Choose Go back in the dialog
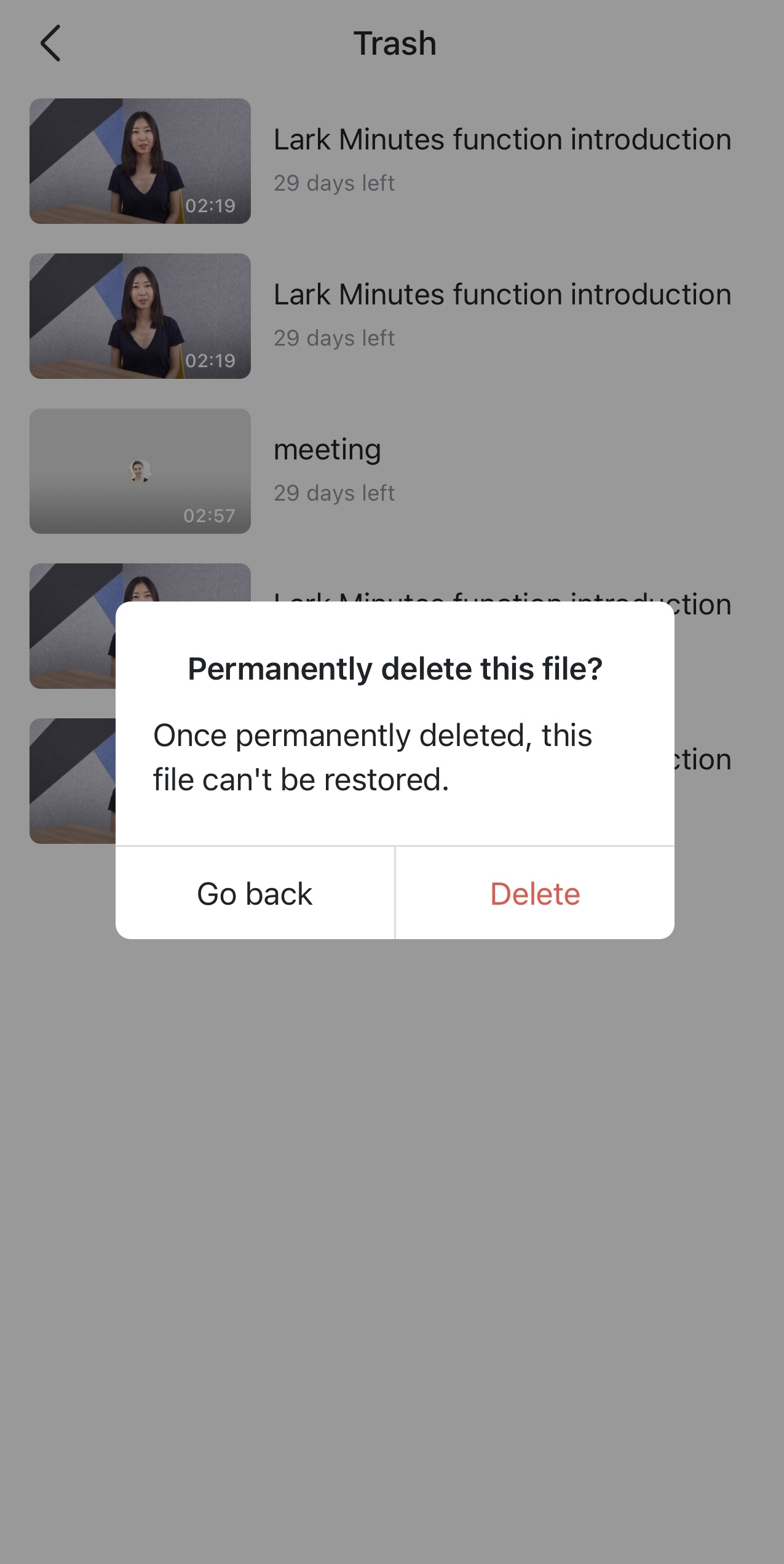This screenshot has height=1564, width=784. [x=255, y=893]
